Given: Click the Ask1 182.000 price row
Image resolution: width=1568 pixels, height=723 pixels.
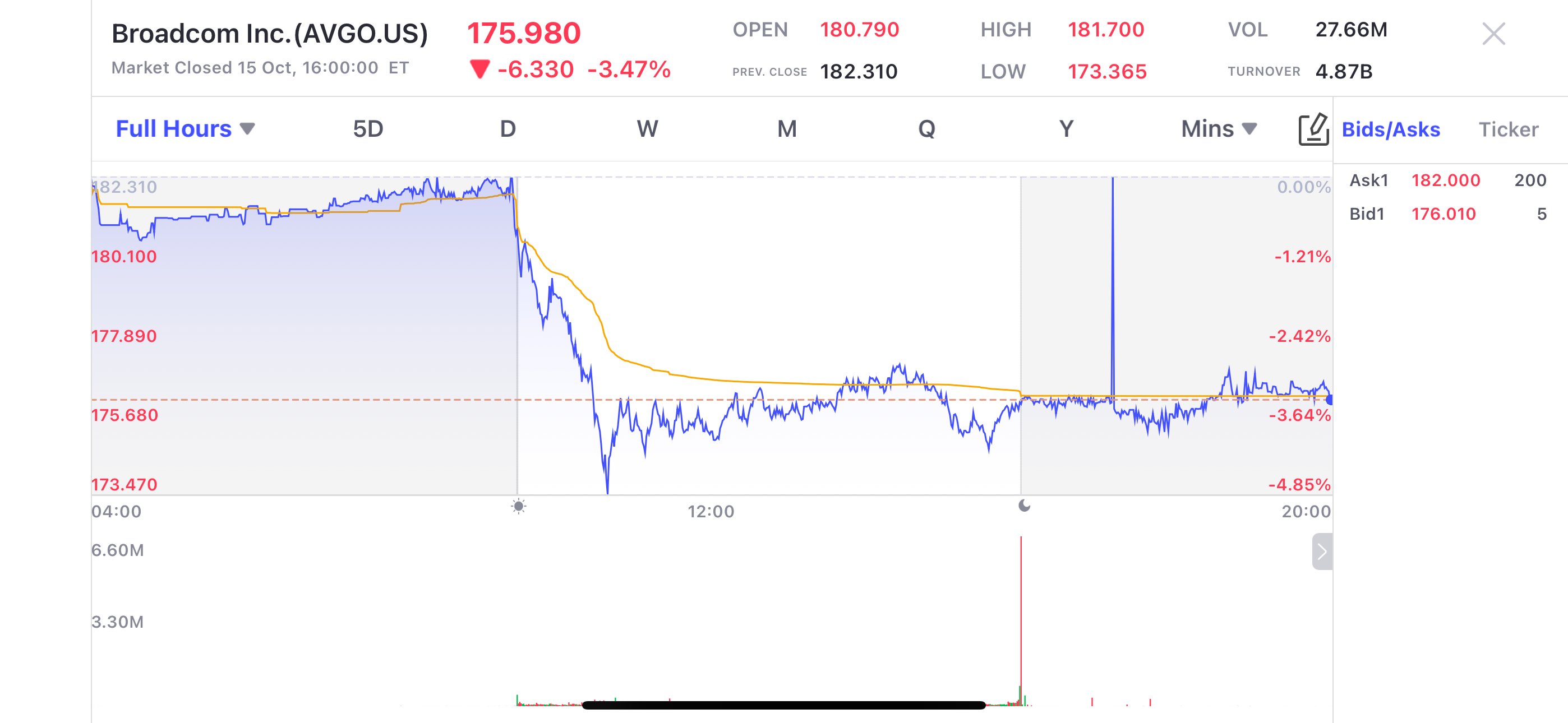Looking at the screenshot, I should 1446,180.
